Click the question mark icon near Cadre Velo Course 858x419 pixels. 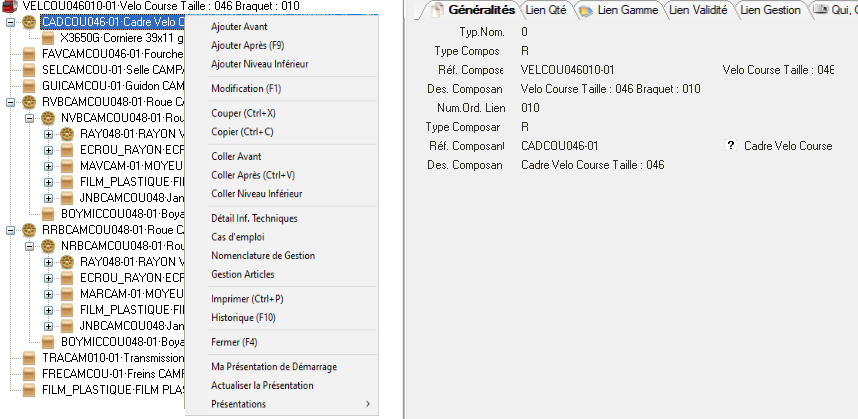coord(732,146)
